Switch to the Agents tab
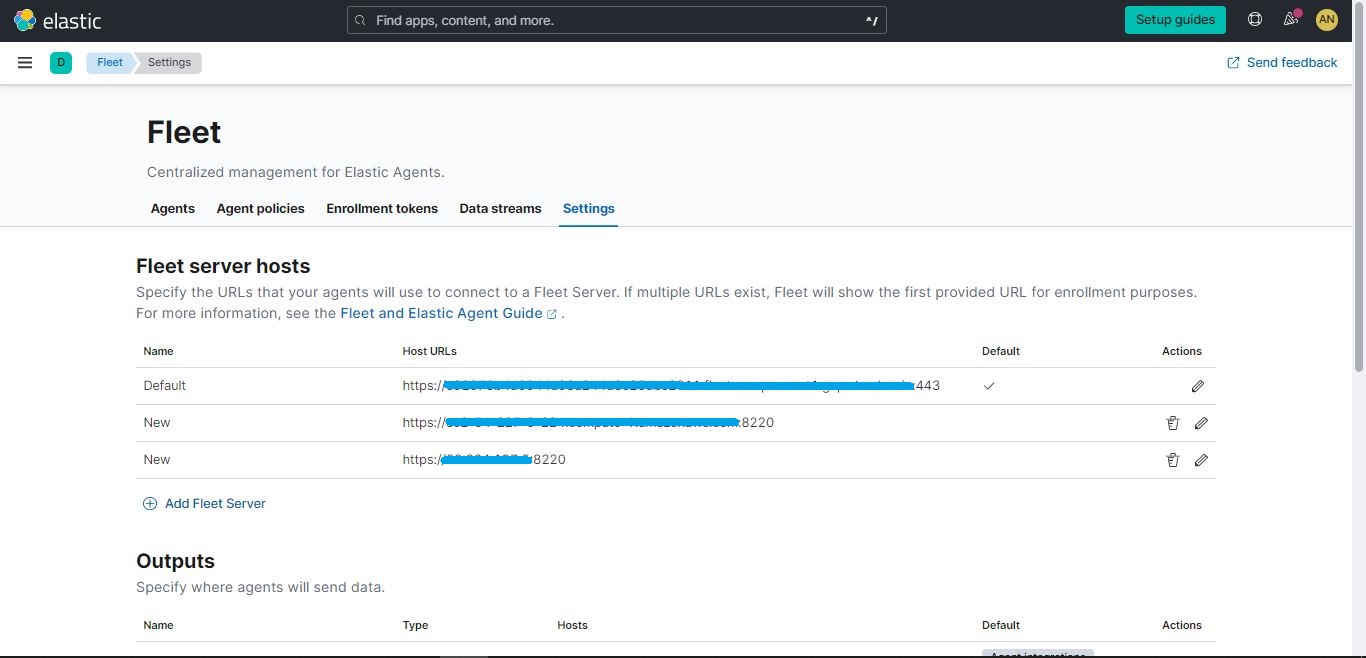 [x=173, y=208]
